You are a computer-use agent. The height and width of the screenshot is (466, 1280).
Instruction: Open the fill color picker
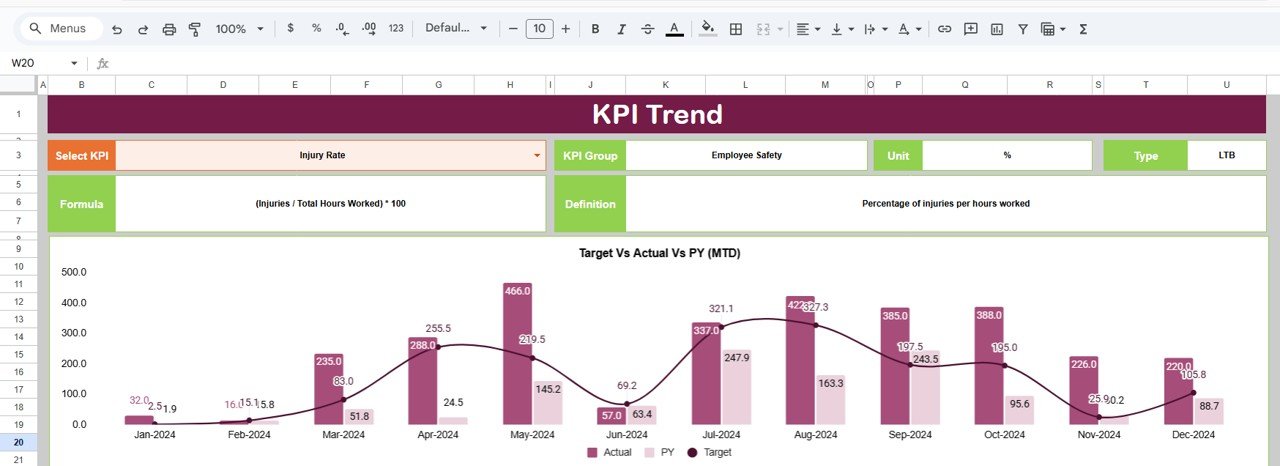pyautogui.click(x=708, y=29)
